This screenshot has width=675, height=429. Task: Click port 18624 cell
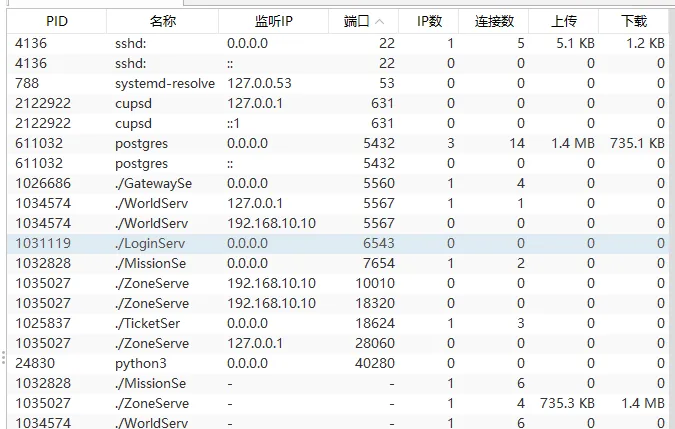375,324
